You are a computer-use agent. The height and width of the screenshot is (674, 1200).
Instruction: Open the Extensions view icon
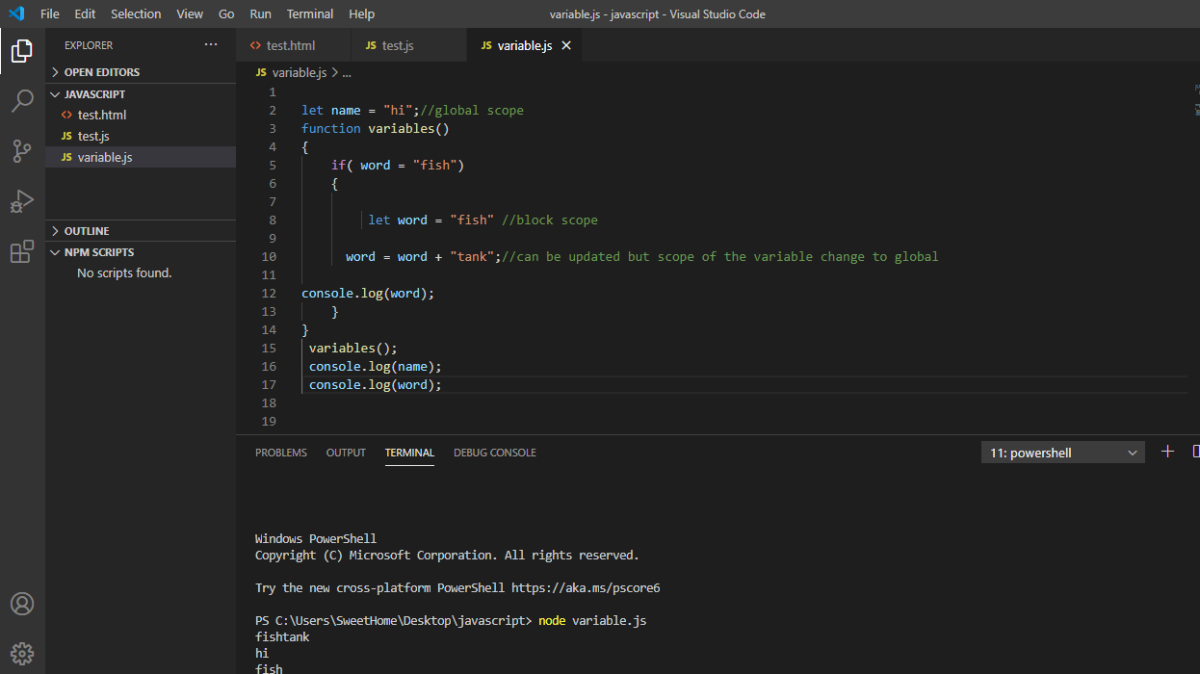22,252
